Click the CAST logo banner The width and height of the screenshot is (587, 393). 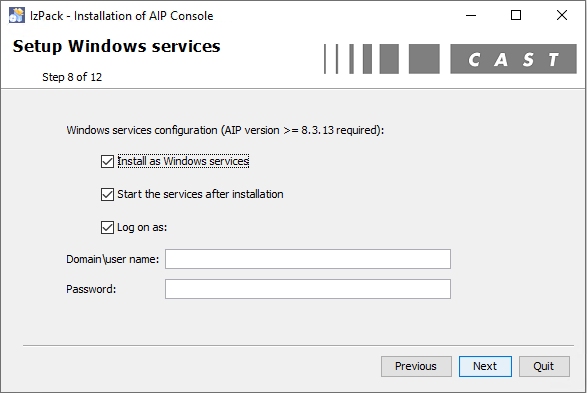tap(450, 59)
